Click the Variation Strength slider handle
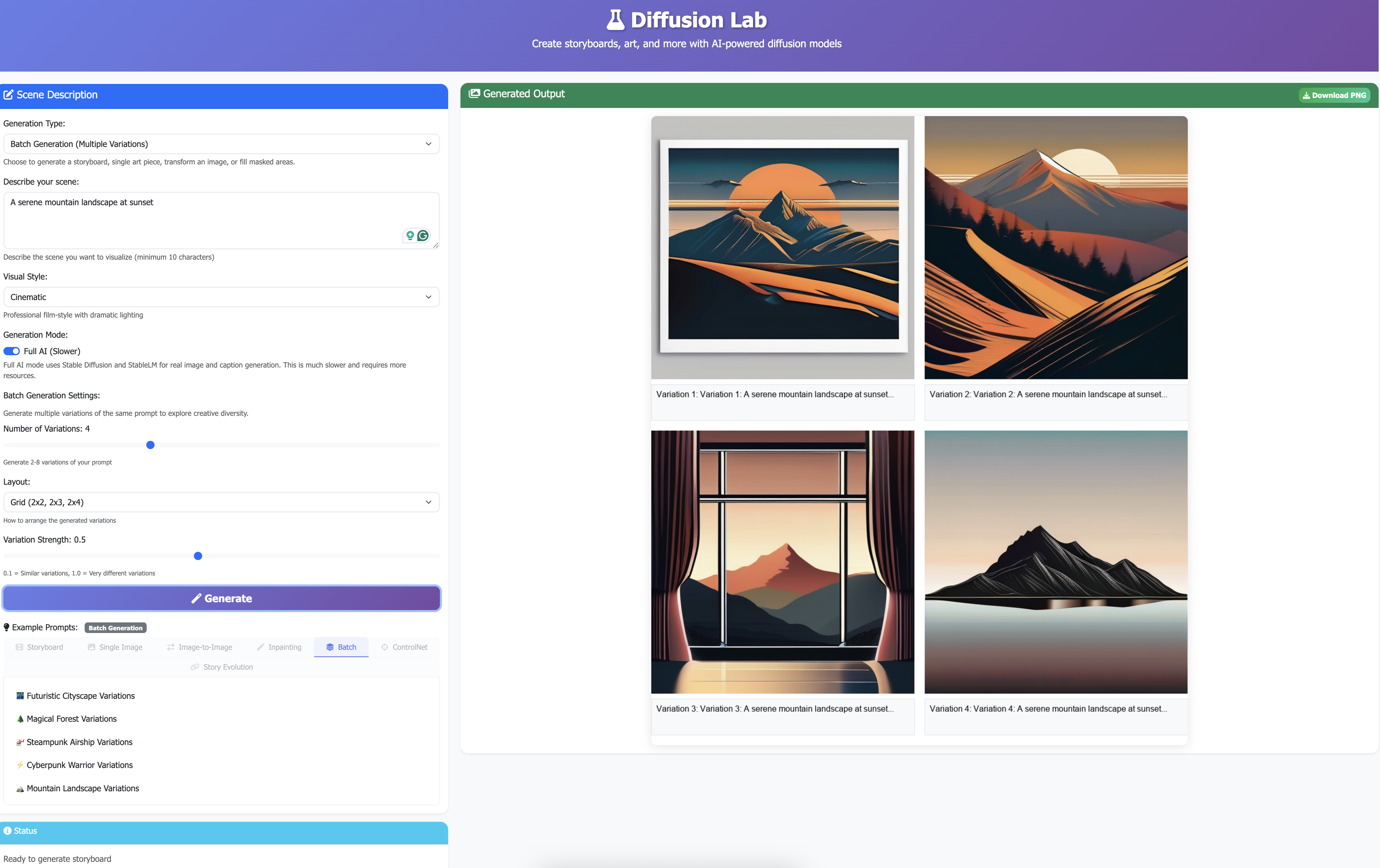 [198, 556]
